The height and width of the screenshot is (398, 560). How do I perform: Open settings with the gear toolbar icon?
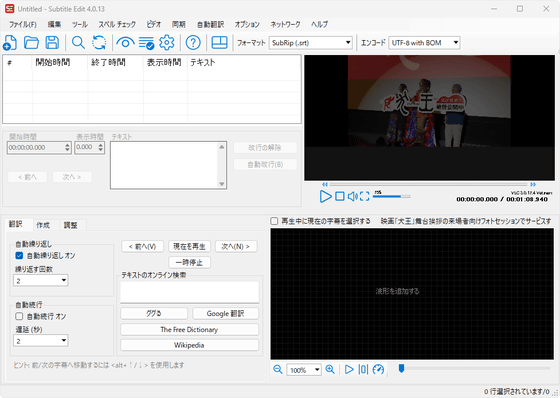click(167, 43)
